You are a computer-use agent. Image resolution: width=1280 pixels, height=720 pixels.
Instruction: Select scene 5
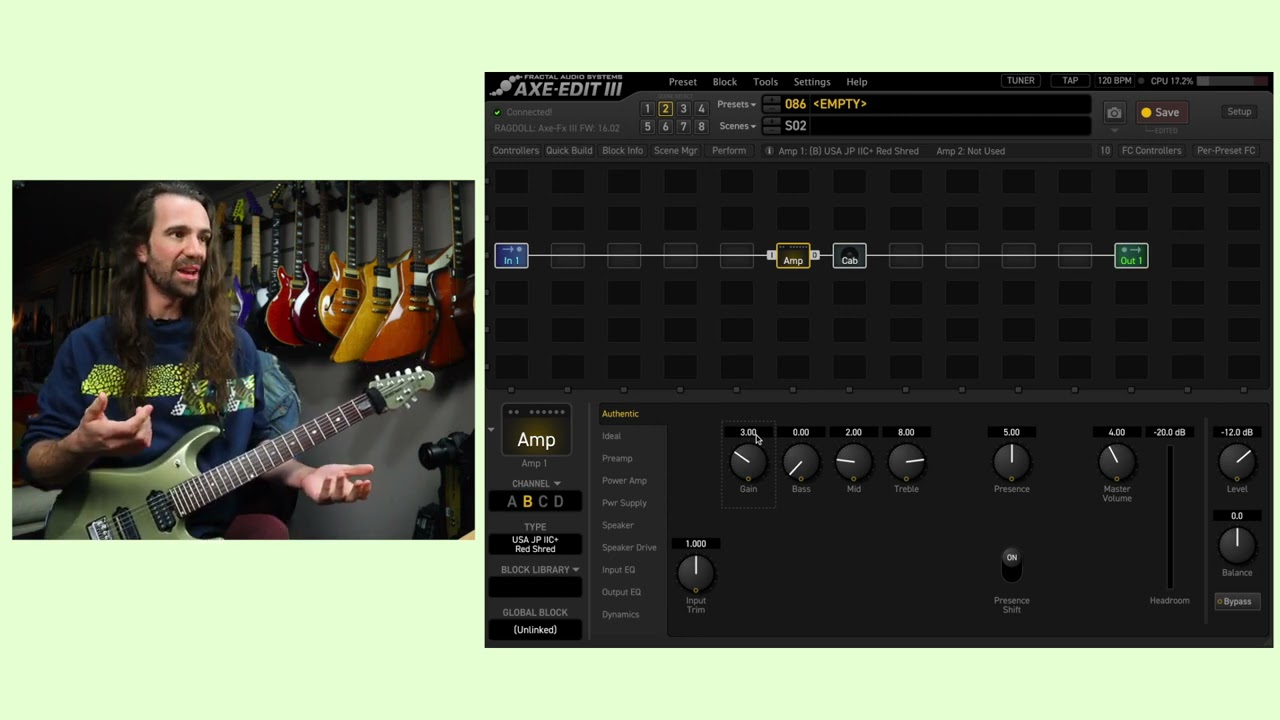click(x=647, y=127)
